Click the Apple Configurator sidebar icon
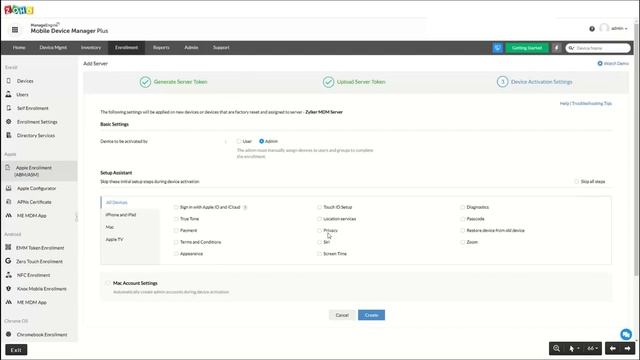The width and height of the screenshot is (640, 360). click(x=9, y=188)
